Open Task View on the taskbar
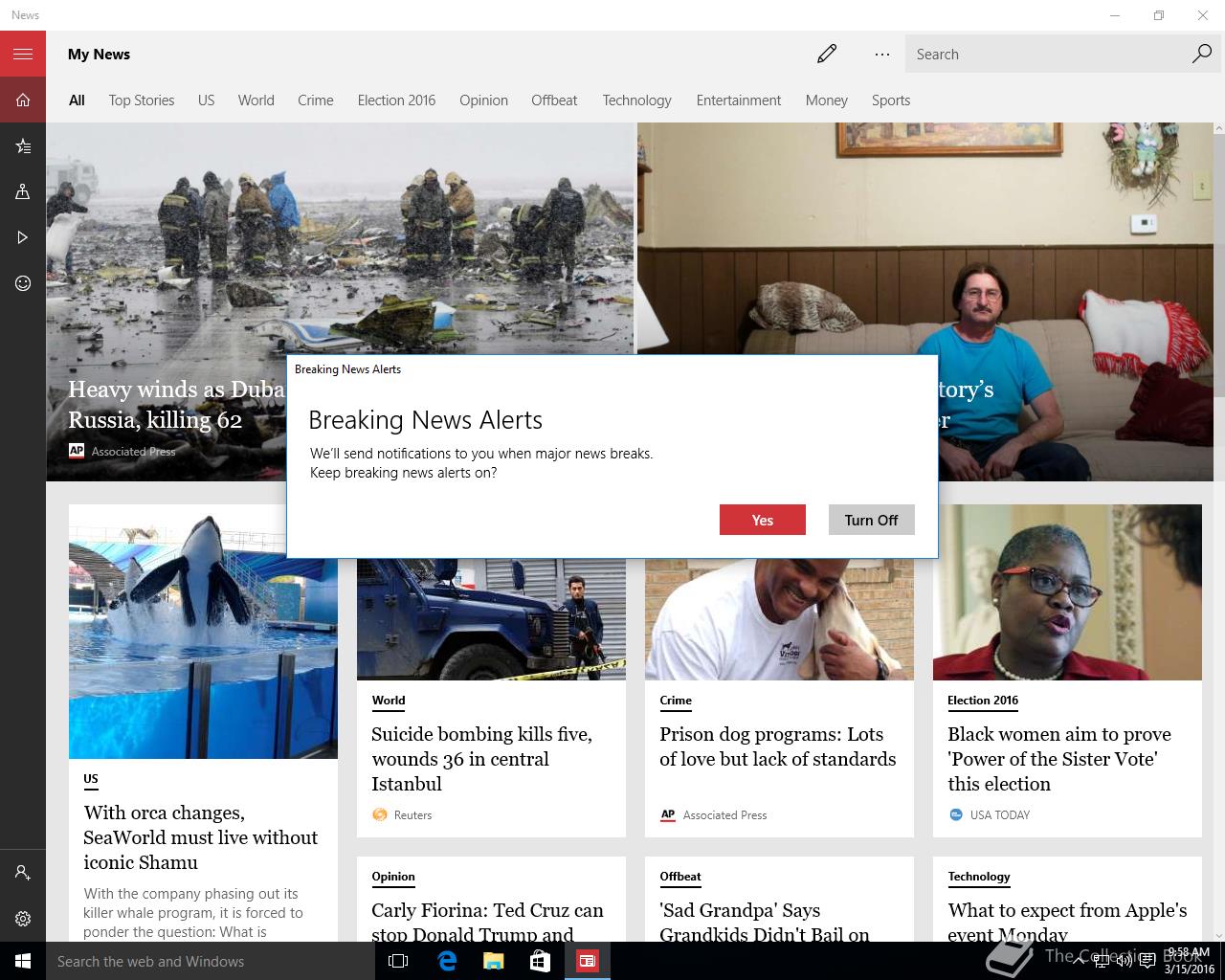Screen dimensions: 1225x980 tap(398, 961)
